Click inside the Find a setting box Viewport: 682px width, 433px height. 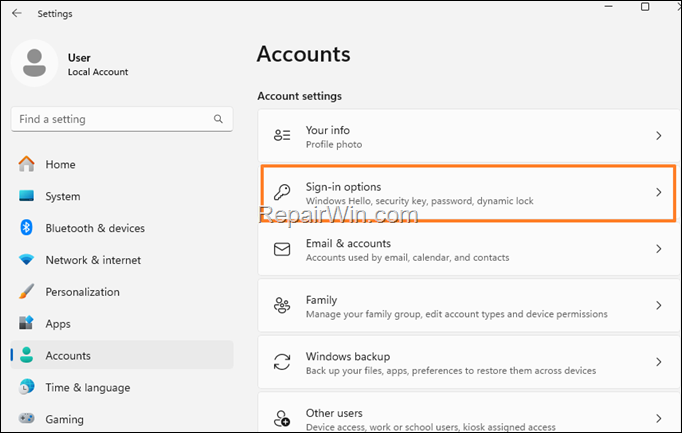pyautogui.click(x=122, y=119)
